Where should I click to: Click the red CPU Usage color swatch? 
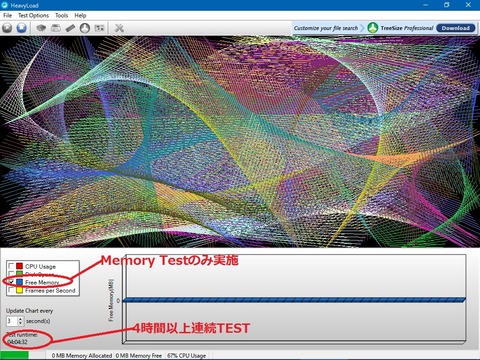[x=20, y=266]
